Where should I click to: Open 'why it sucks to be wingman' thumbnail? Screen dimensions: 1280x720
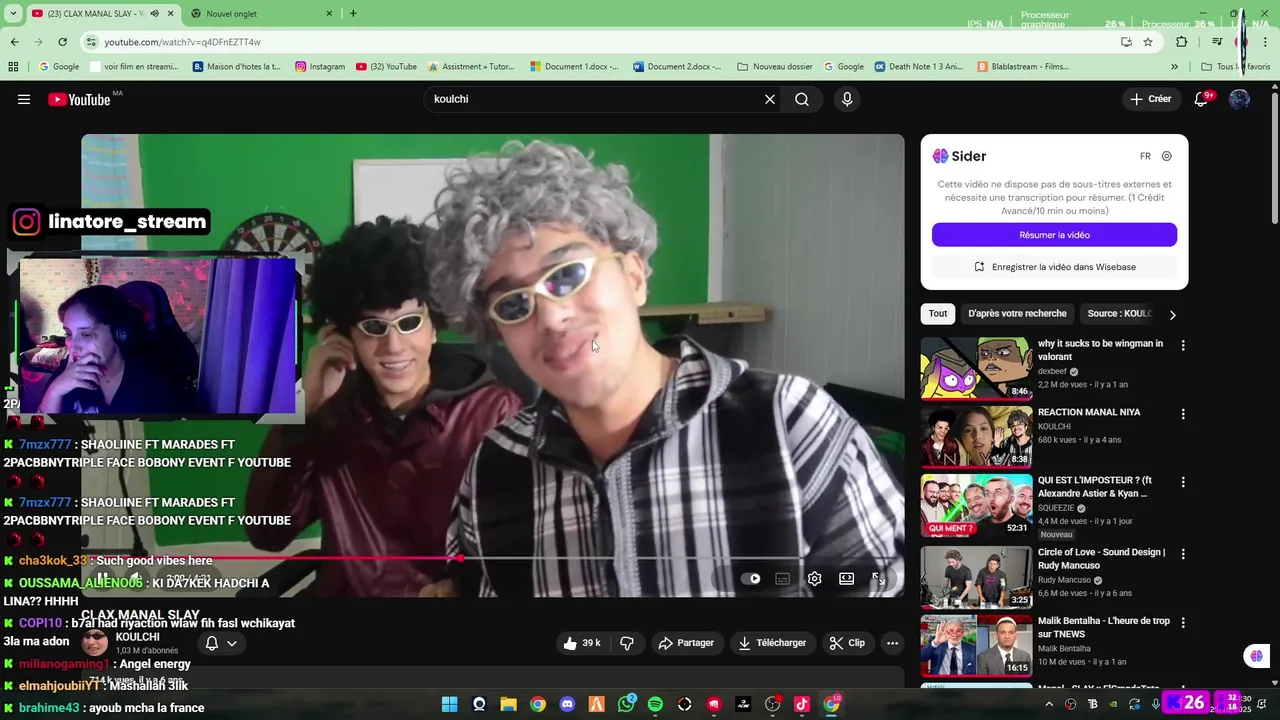click(x=976, y=368)
